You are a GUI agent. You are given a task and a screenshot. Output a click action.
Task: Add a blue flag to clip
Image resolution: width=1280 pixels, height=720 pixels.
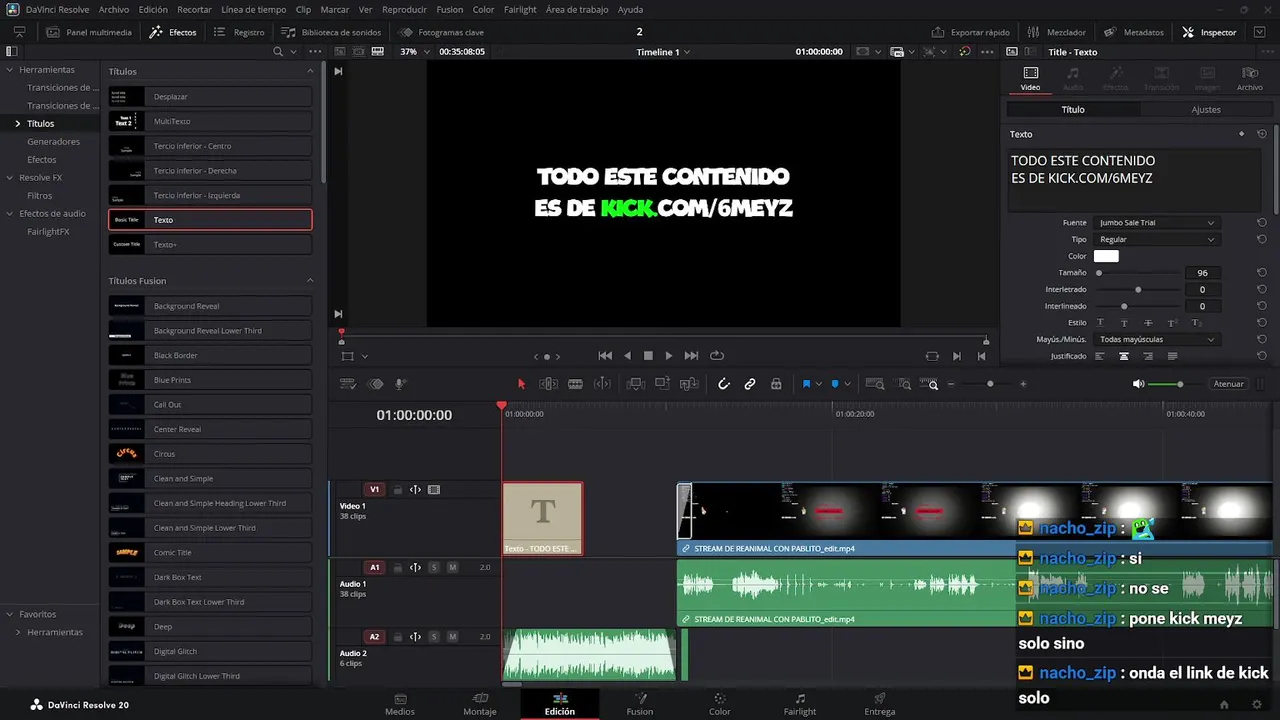coord(806,384)
